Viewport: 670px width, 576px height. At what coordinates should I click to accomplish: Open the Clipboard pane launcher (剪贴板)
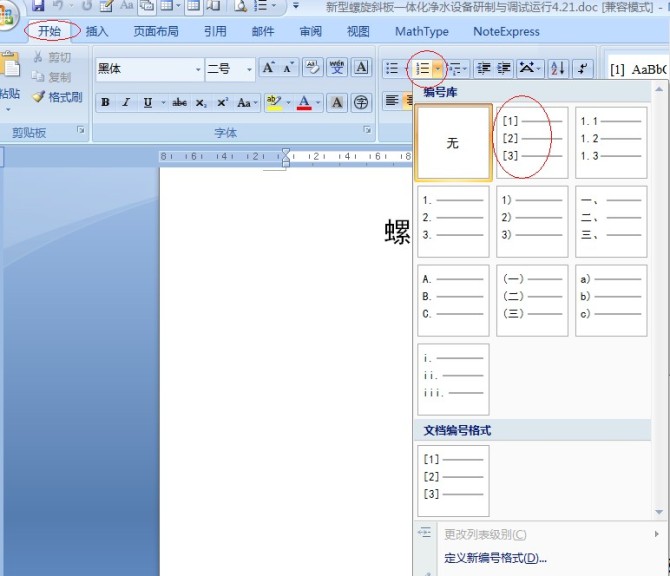[x=81, y=129]
